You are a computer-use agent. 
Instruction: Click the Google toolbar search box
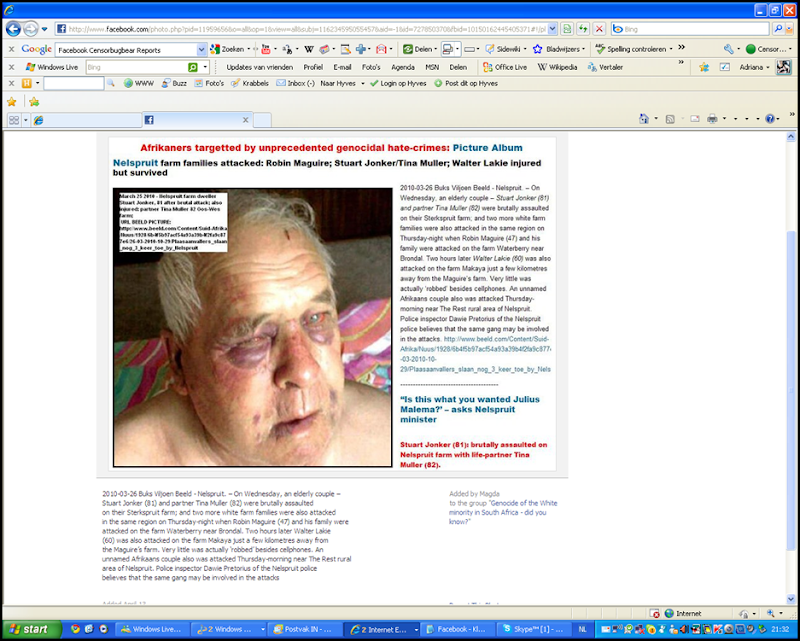click(125, 49)
